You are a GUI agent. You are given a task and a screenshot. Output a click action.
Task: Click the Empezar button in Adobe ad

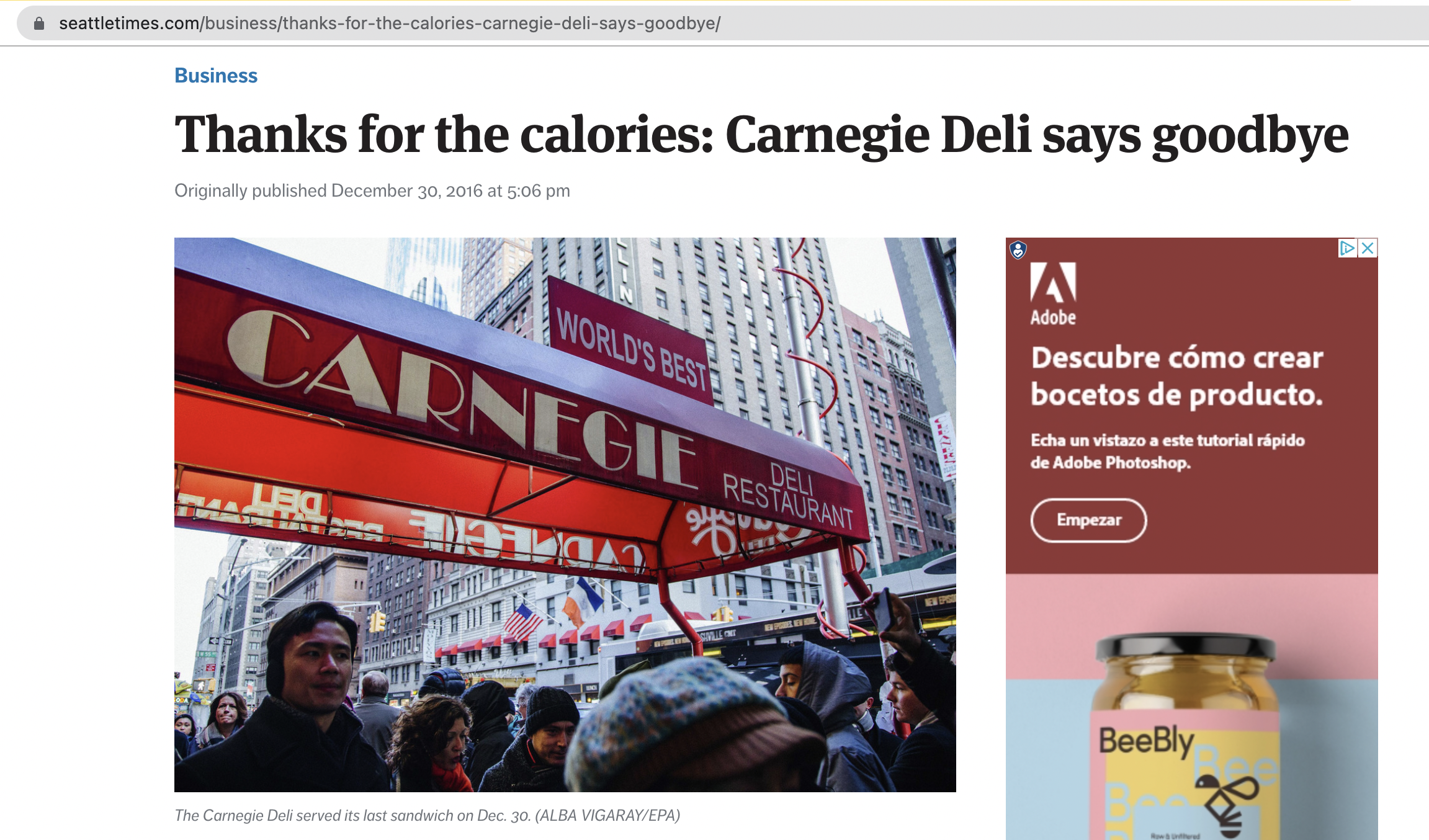(1089, 520)
